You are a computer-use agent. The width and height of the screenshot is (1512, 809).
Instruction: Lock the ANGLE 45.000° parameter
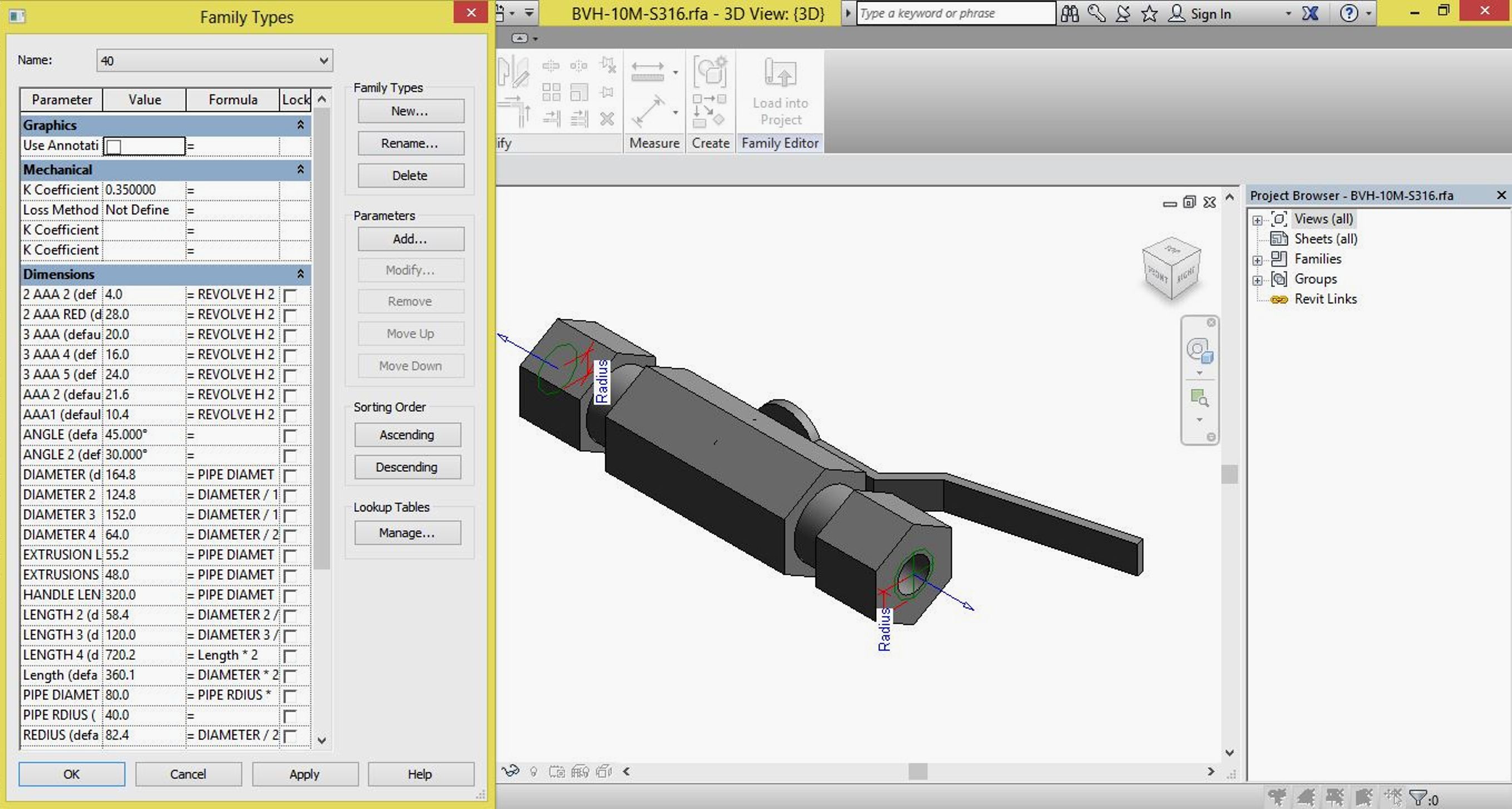[x=290, y=435]
